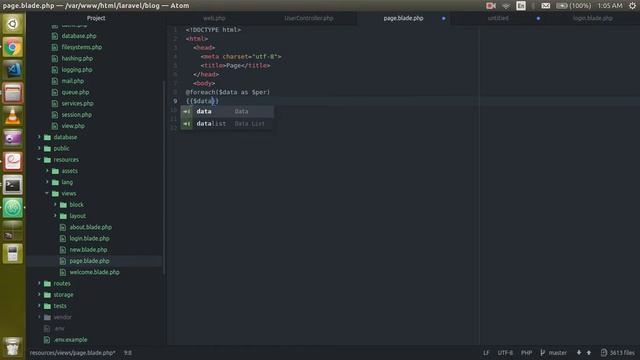Open the mail envelope indicator
This screenshot has width=640, height=360.
[546, 6]
